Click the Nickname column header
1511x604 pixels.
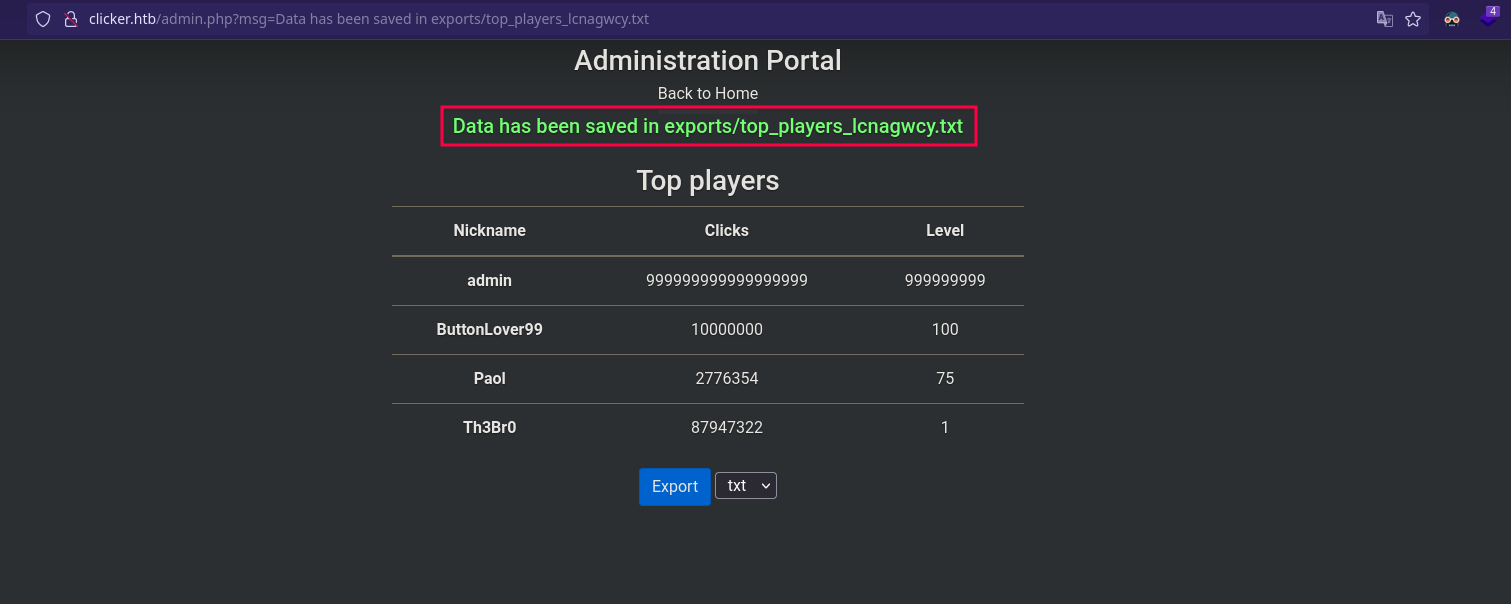pyautogui.click(x=489, y=231)
